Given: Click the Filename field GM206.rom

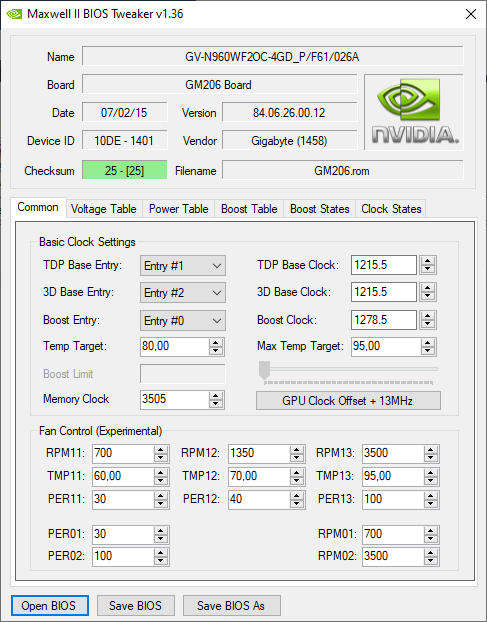Looking at the screenshot, I should pyautogui.click(x=342, y=171).
